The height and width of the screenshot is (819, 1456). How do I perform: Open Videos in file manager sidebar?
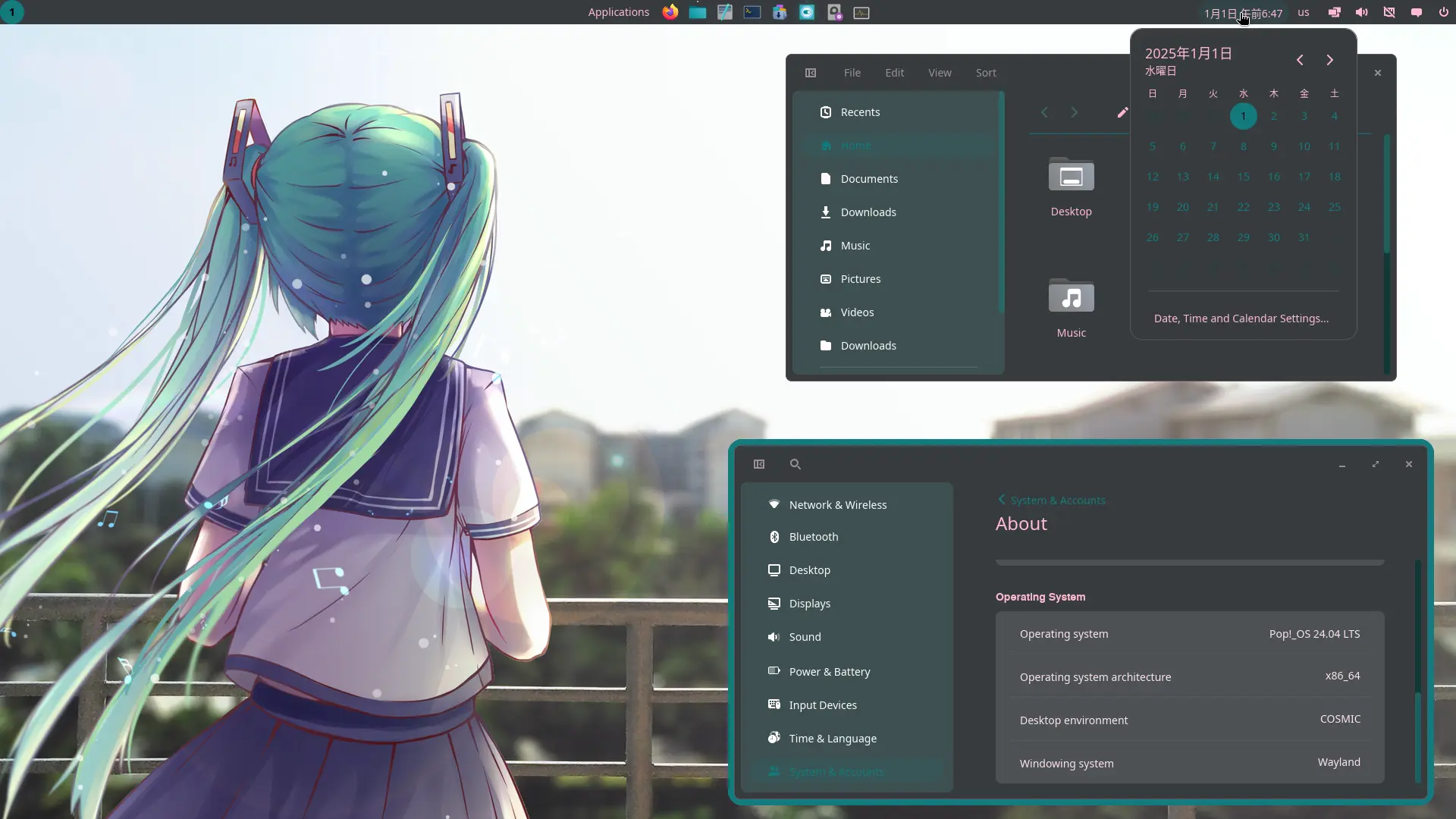[899, 312]
